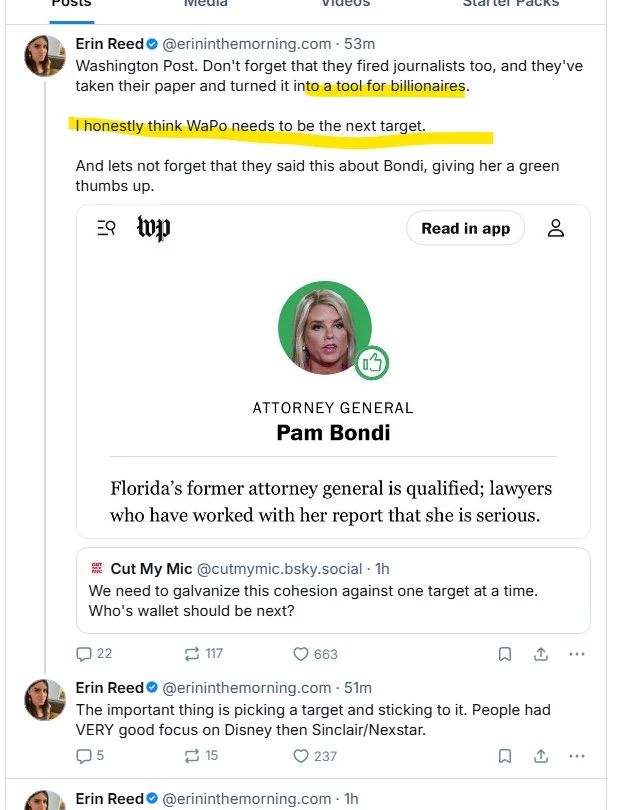Viewport: 634px width, 810px height.
Task: Open more options on second post
Action: coord(576,756)
